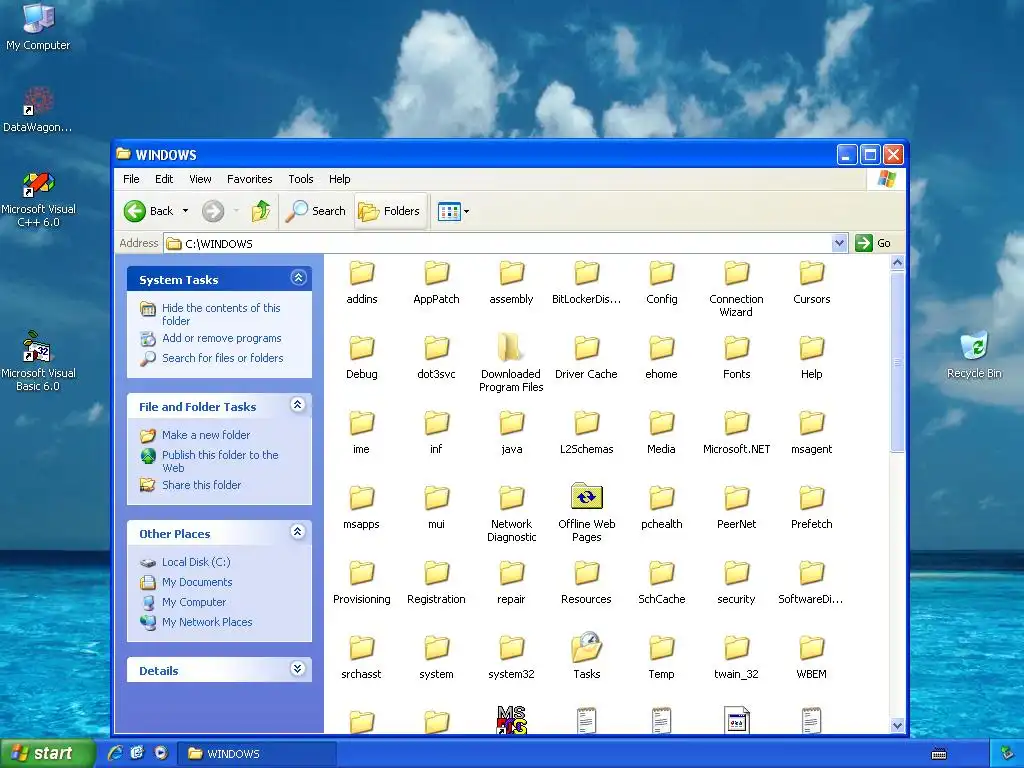Open the Downloaded Program Files folder
This screenshot has width=1024, height=768.
(x=511, y=362)
